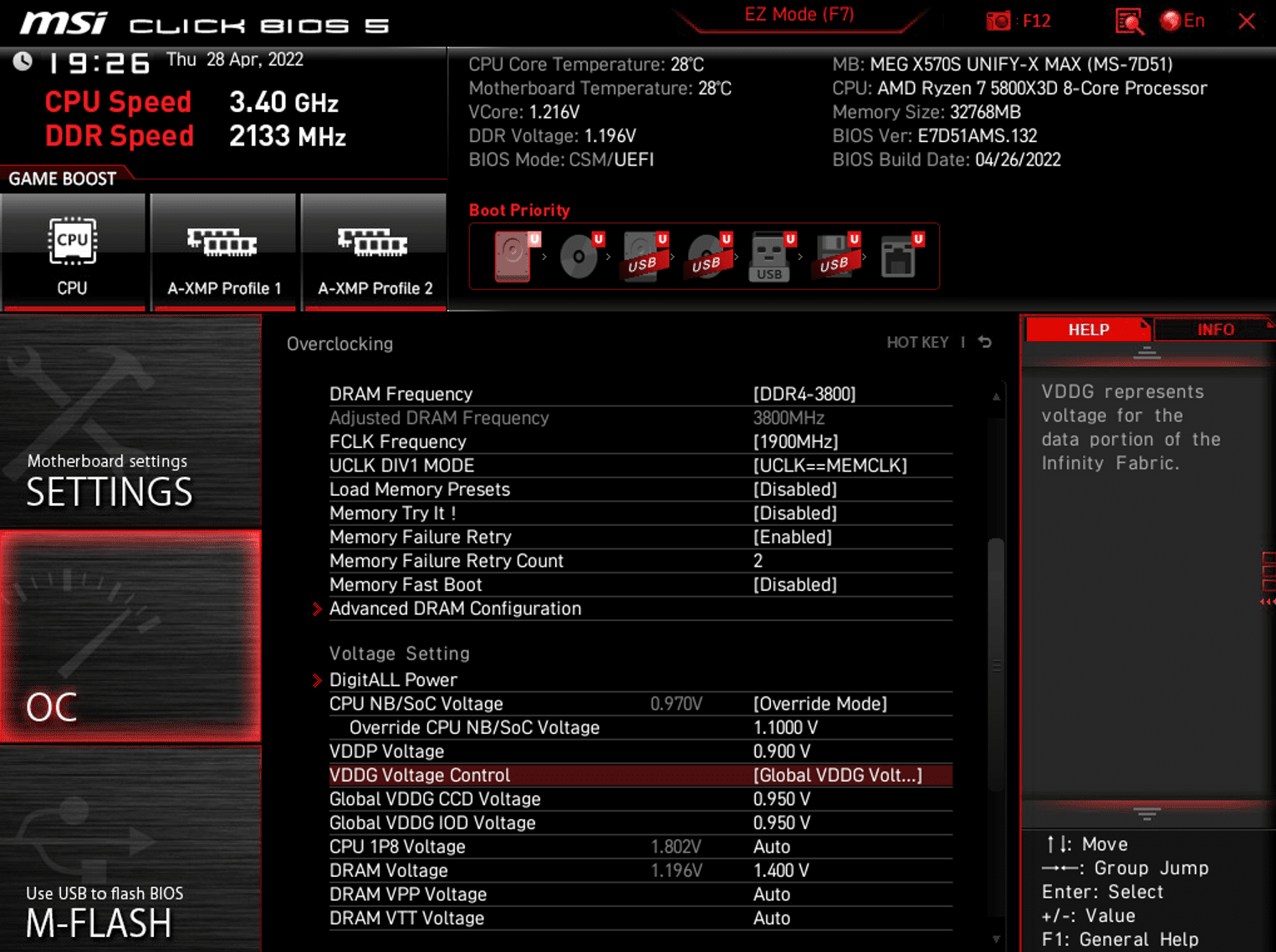Click settings list scrollbar down arrow
Viewport: 1276px width, 952px height.
click(x=996, y=939)
